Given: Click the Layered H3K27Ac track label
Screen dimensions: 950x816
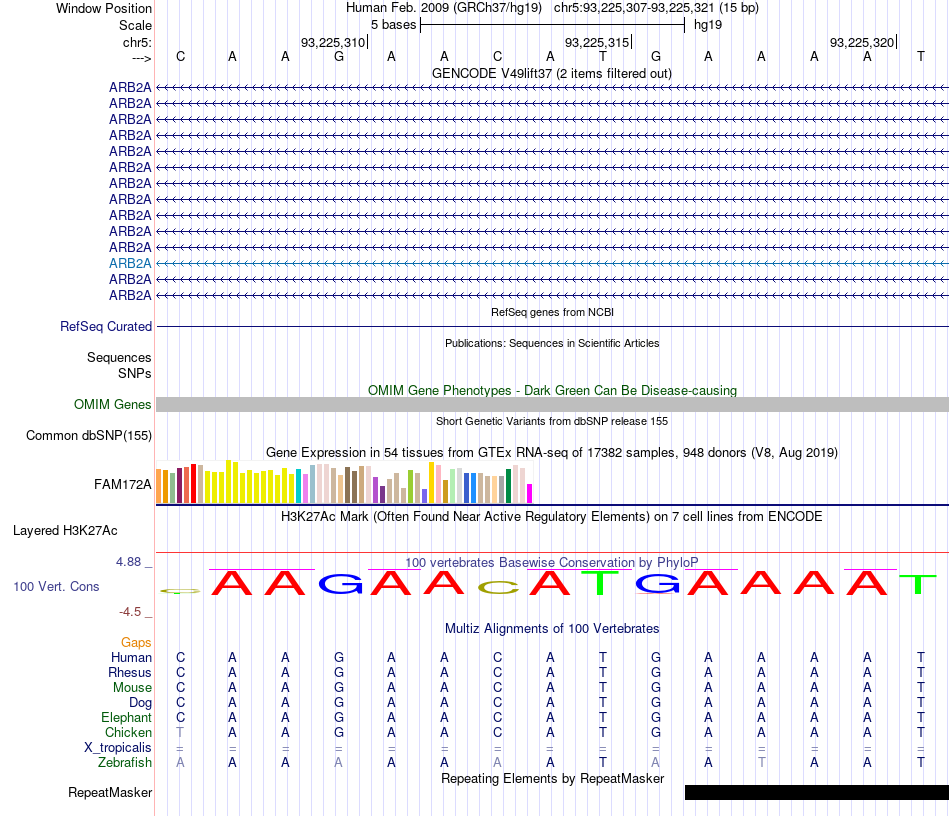Looking at the screenshot, I should click(x=65, y=531).
